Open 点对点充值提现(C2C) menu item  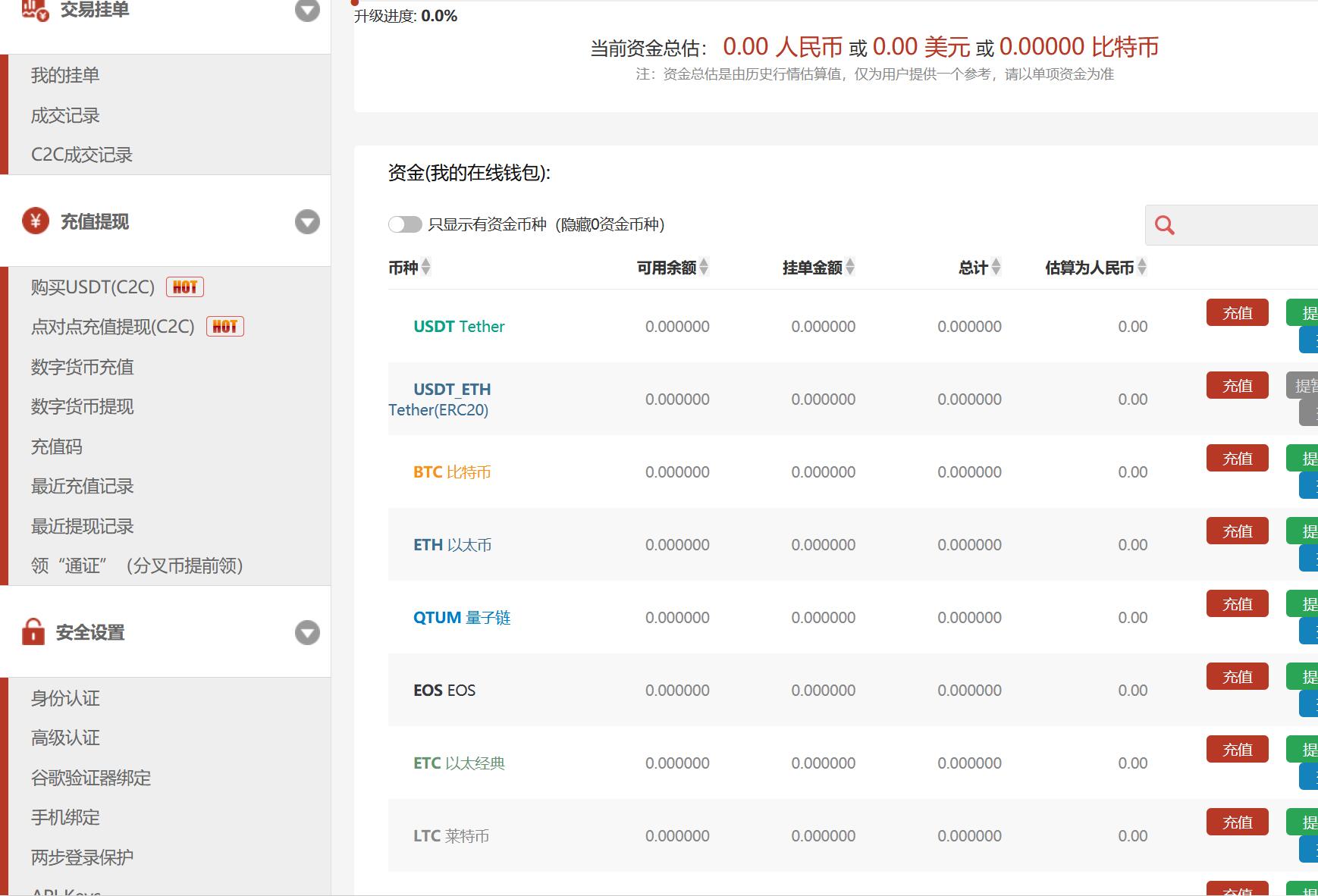[113, 327]
